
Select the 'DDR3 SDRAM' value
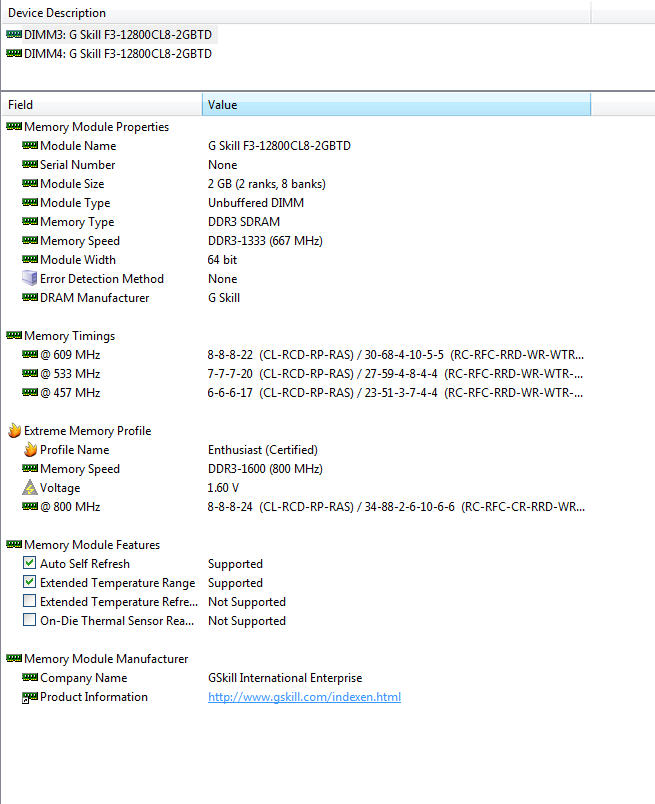pos(244,222)
